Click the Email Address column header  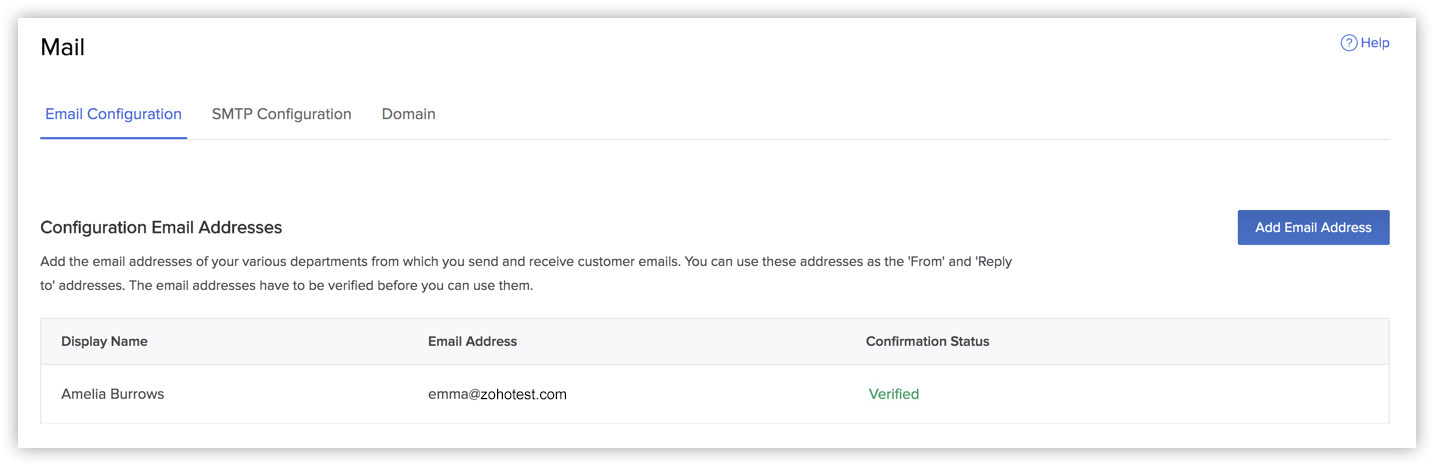472,341
